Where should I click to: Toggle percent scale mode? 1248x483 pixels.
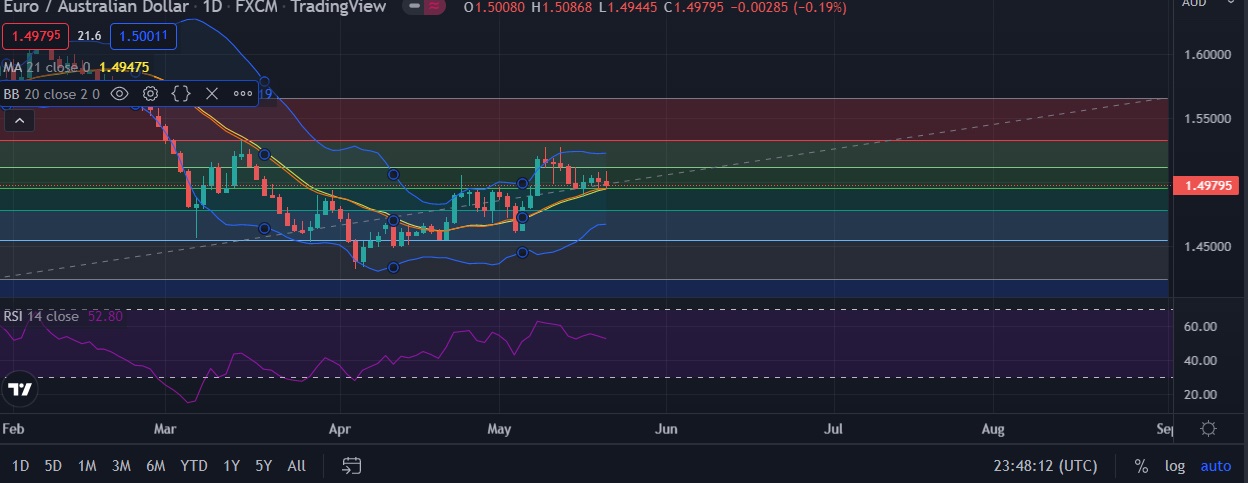pyautogui.click(x=1141, y=466)
